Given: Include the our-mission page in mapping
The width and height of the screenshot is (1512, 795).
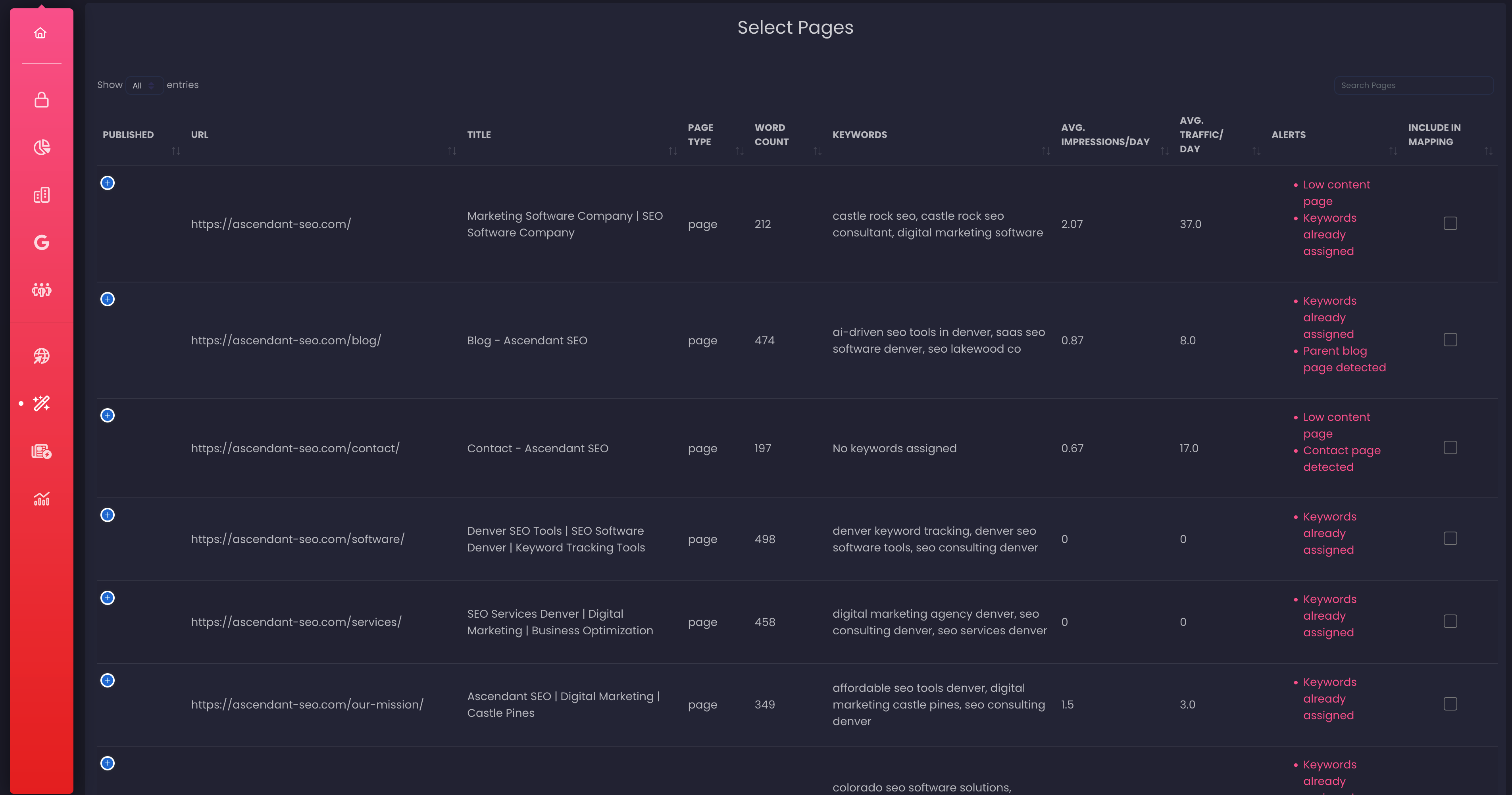Looking at the screenshot, I should coord(1450,704).
